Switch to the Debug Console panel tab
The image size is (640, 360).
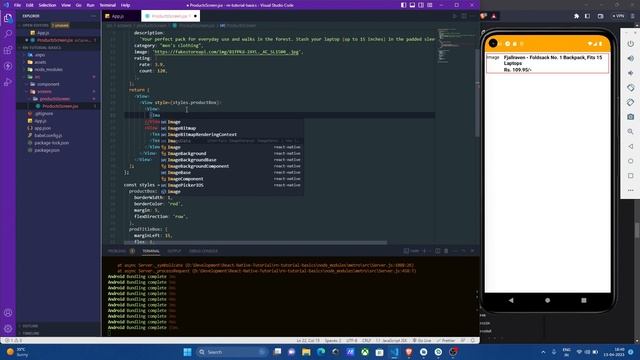pos(203,251)
